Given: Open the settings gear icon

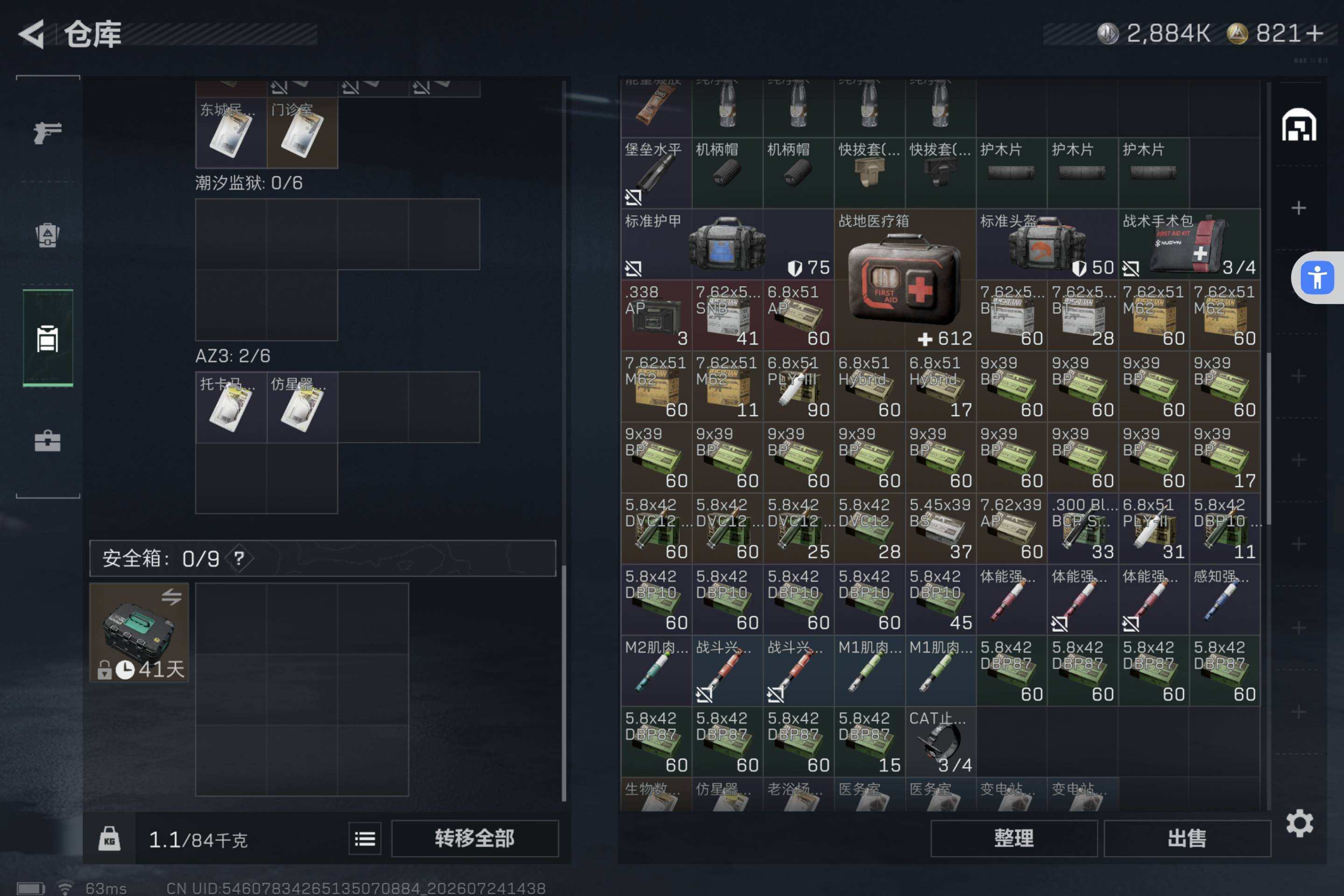Looking at the screenshot, I should tap(1299, 823).
